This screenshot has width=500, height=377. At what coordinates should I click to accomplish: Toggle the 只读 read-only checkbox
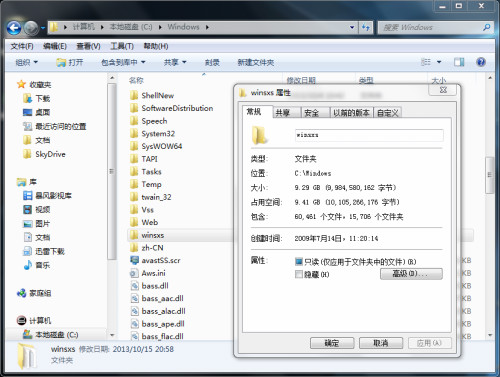tap(299, 261)
